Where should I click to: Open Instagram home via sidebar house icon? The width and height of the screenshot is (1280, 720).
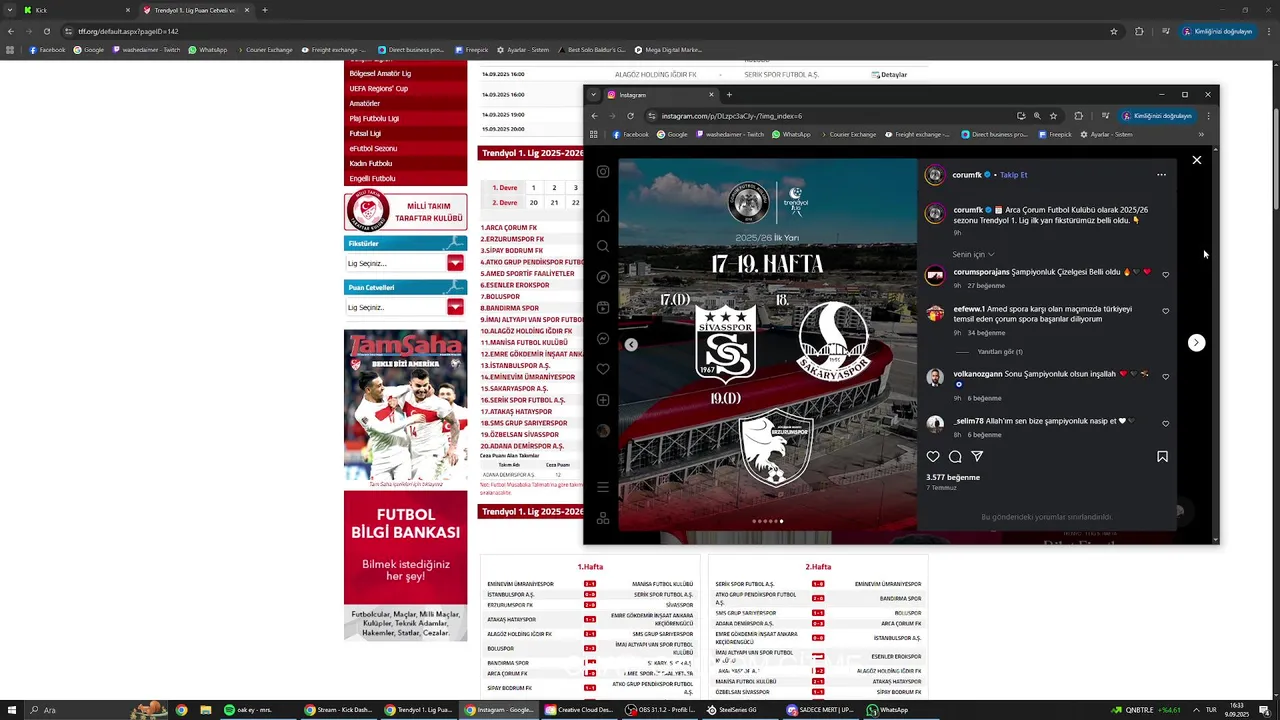603,216
